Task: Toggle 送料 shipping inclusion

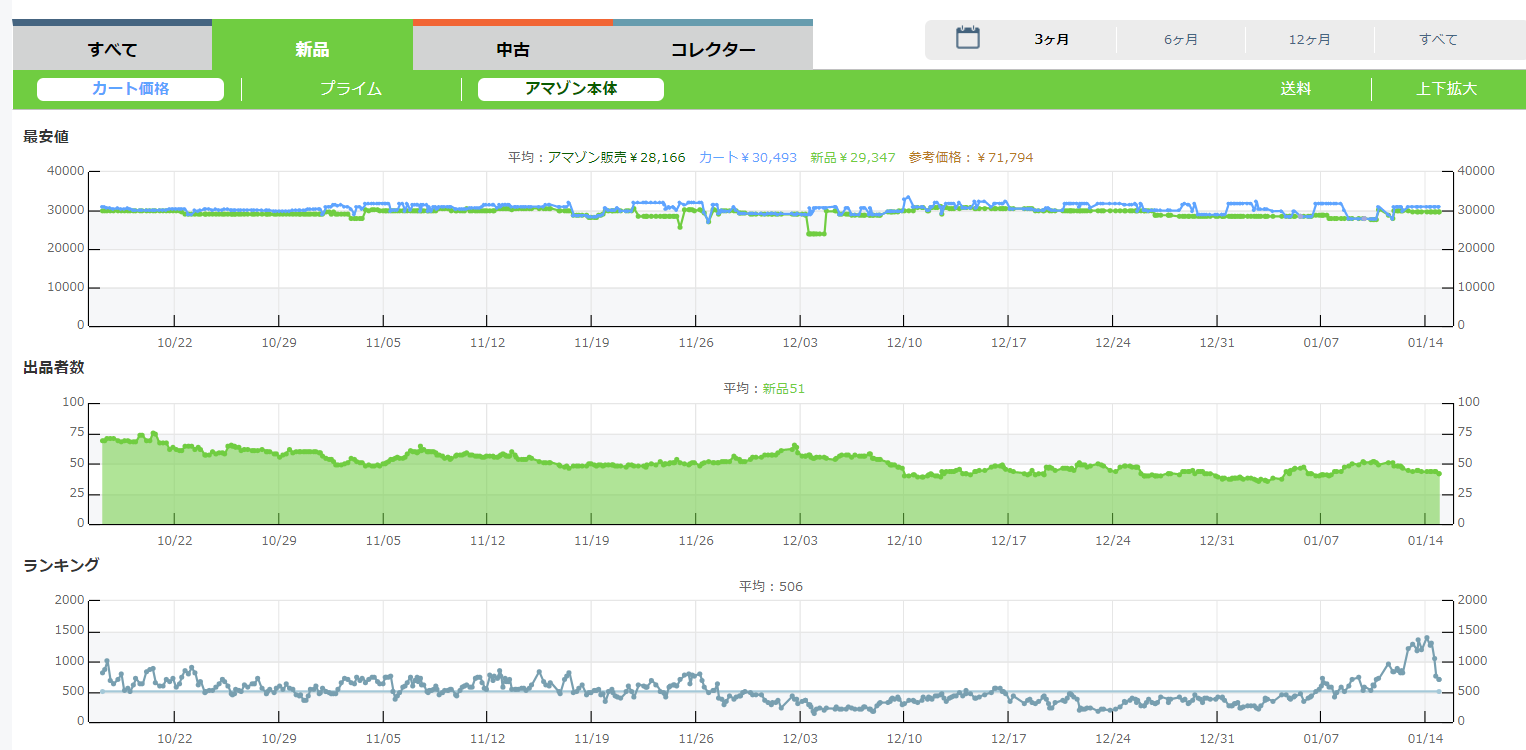Action: 1295,89
